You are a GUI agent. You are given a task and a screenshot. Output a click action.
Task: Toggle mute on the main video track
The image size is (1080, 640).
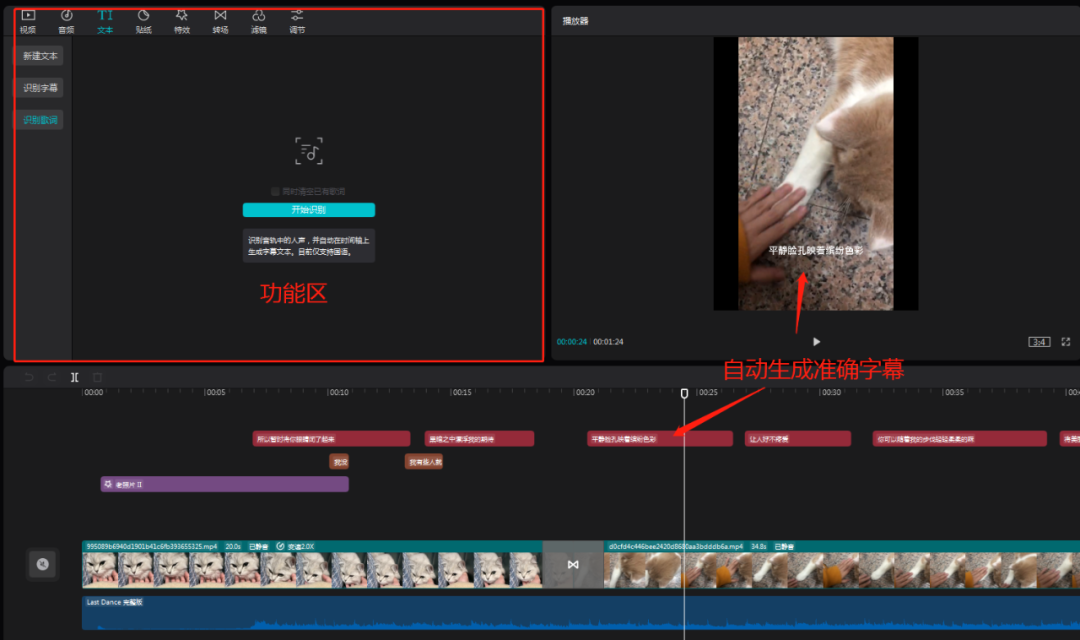coord(42,564)
